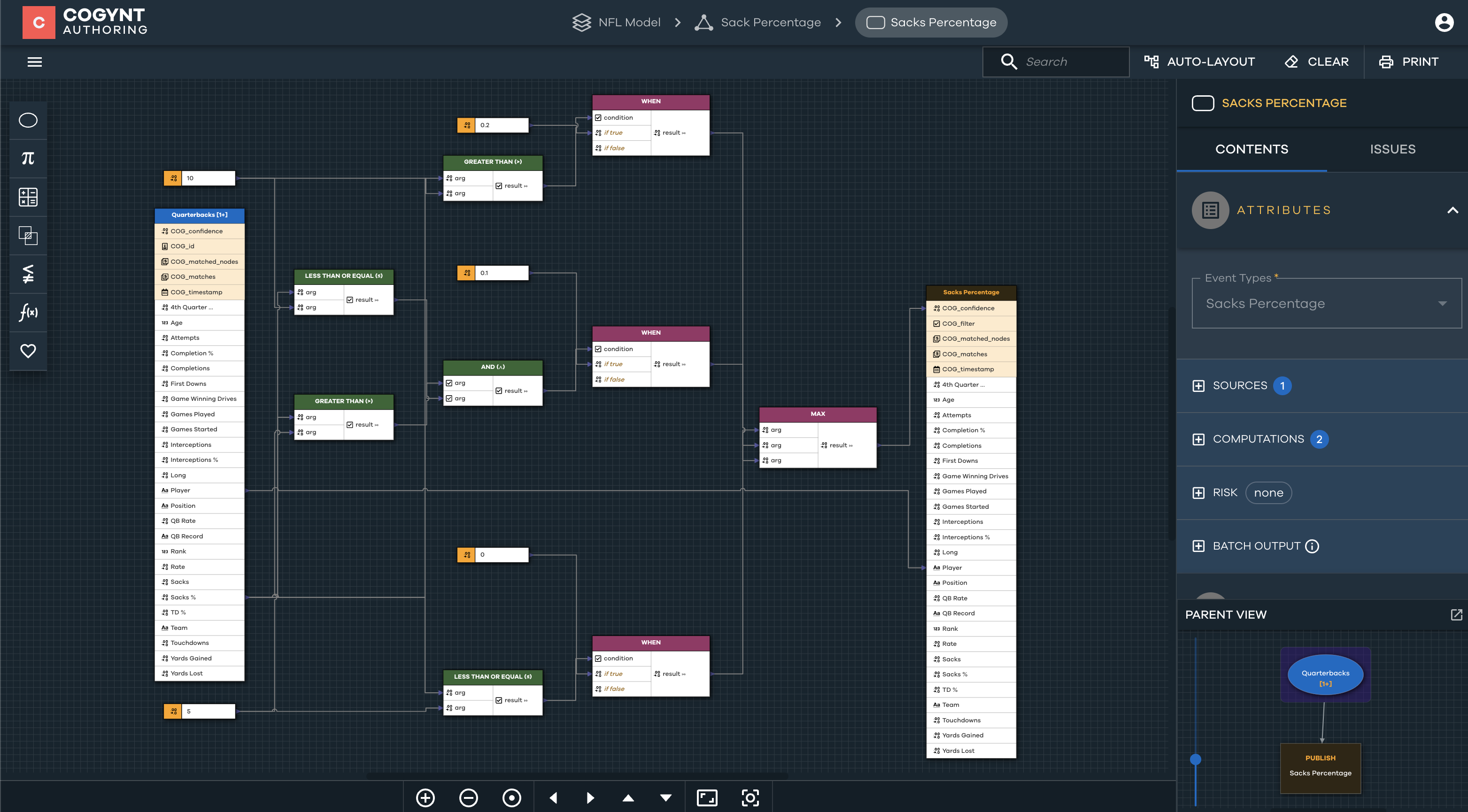Viewport: 1468px width, 812px height.
Task: Collapse the Attributes section chevron
Action: click(x=1452, y=210)
